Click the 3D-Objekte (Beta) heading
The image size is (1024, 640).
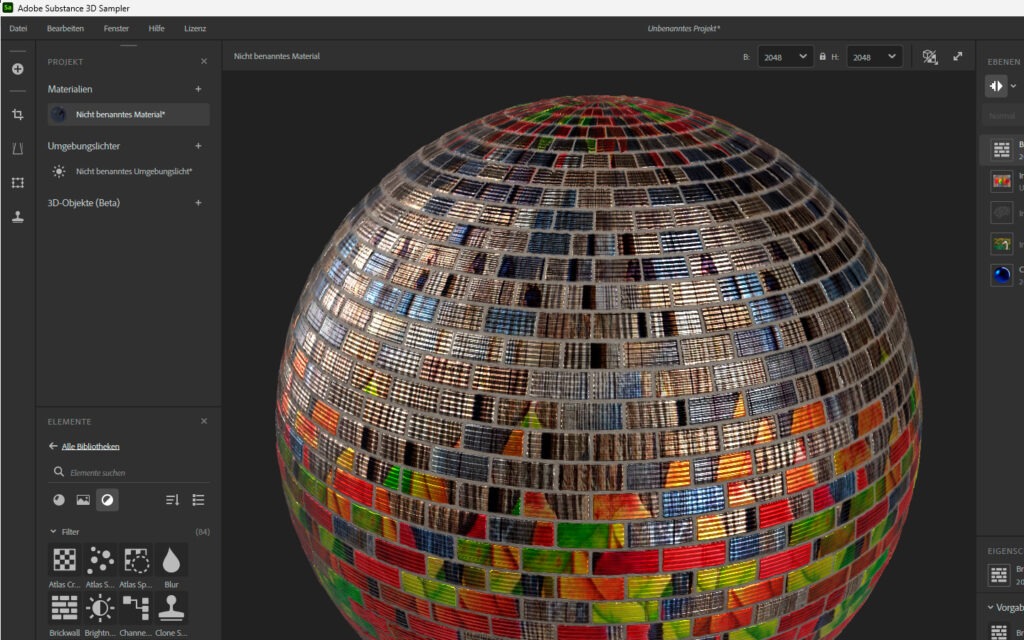84,202
